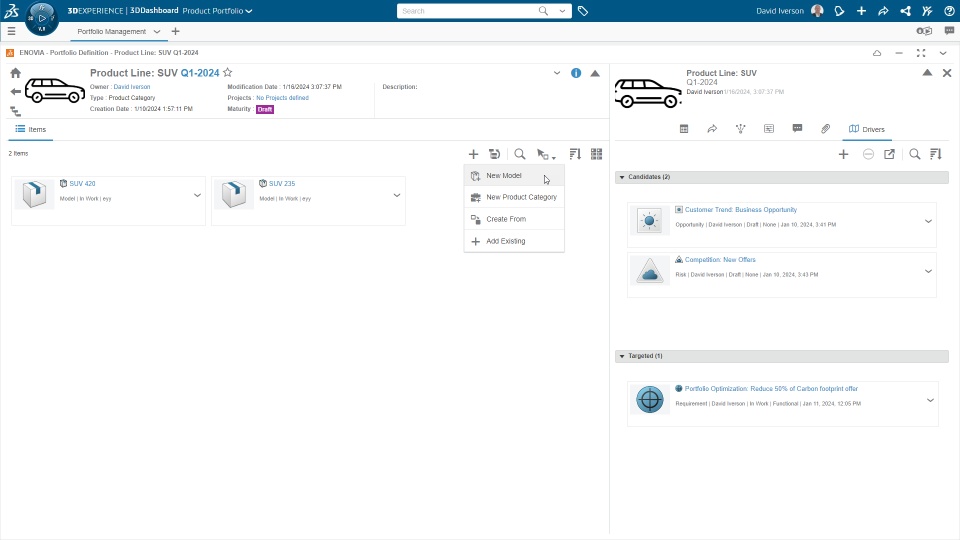Open the Portfolio Management tab dropdown arrow
This screenshot has width=960, height=540.
tap(157, 31)
